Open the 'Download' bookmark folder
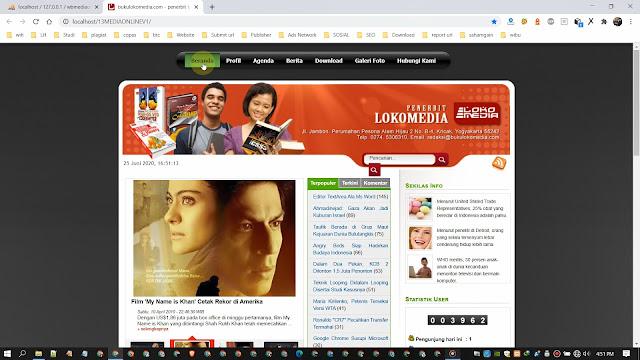Screen dimensions: 640x360 399,35
